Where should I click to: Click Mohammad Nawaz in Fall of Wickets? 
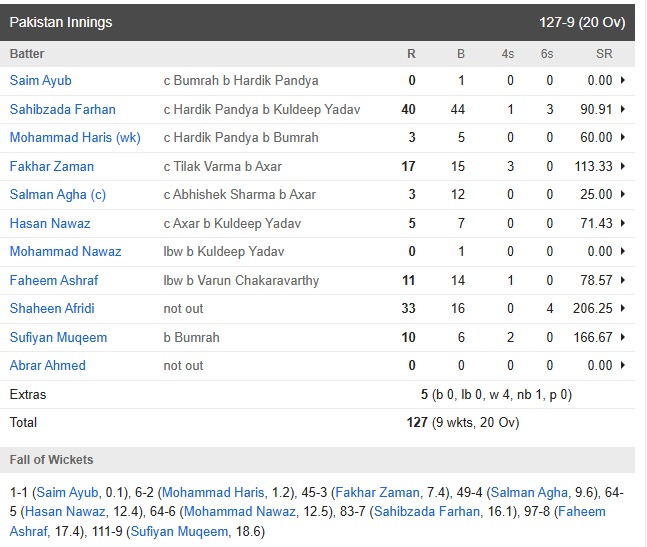[240, 512]
